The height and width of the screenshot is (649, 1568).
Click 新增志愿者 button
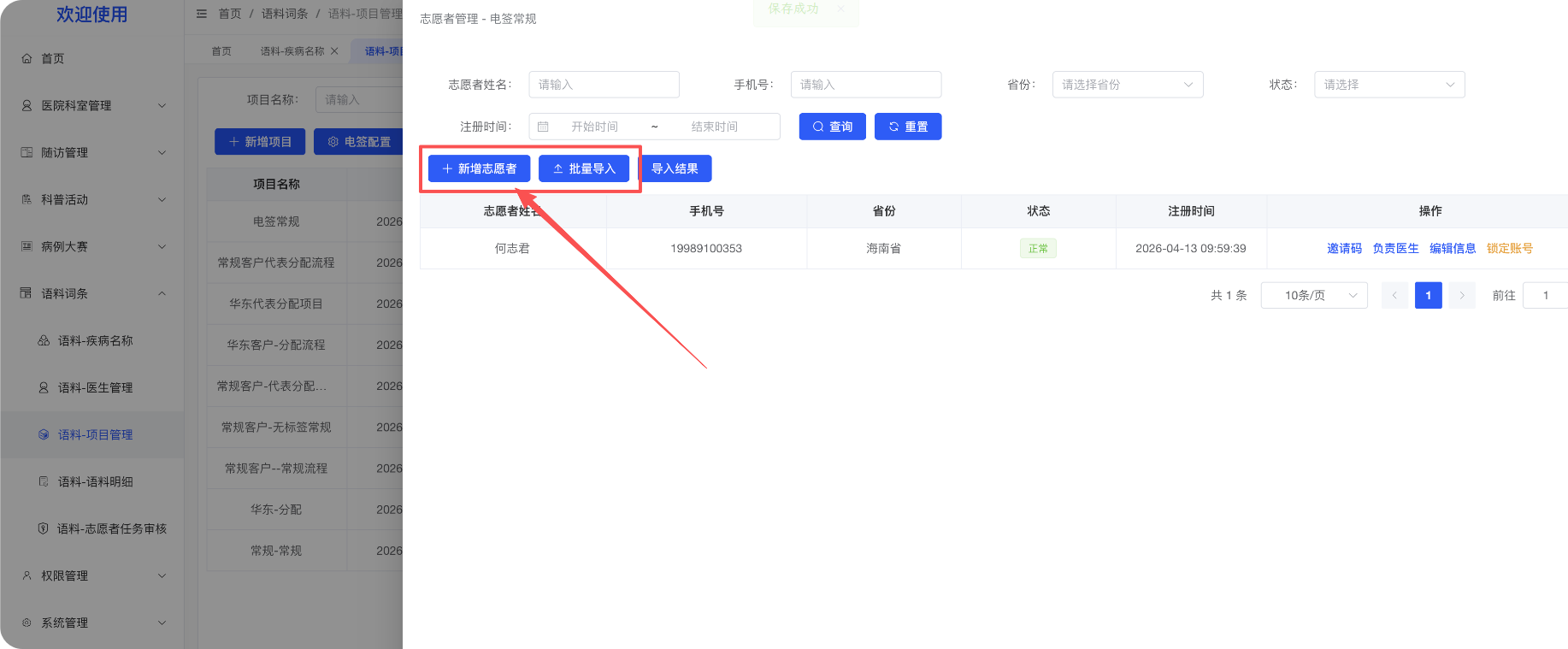coord(479,169)
